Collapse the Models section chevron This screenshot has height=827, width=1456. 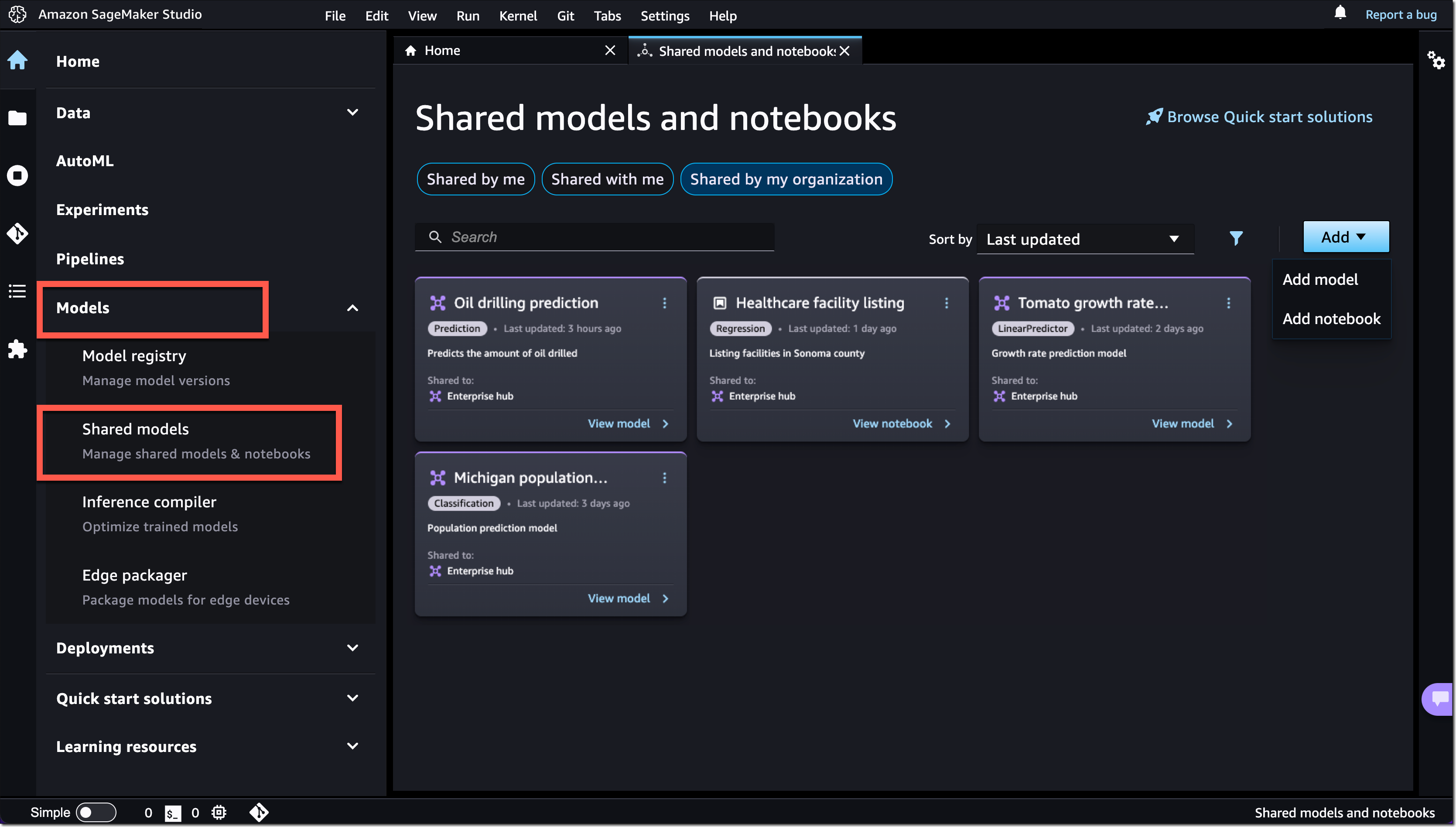(352, 308)
